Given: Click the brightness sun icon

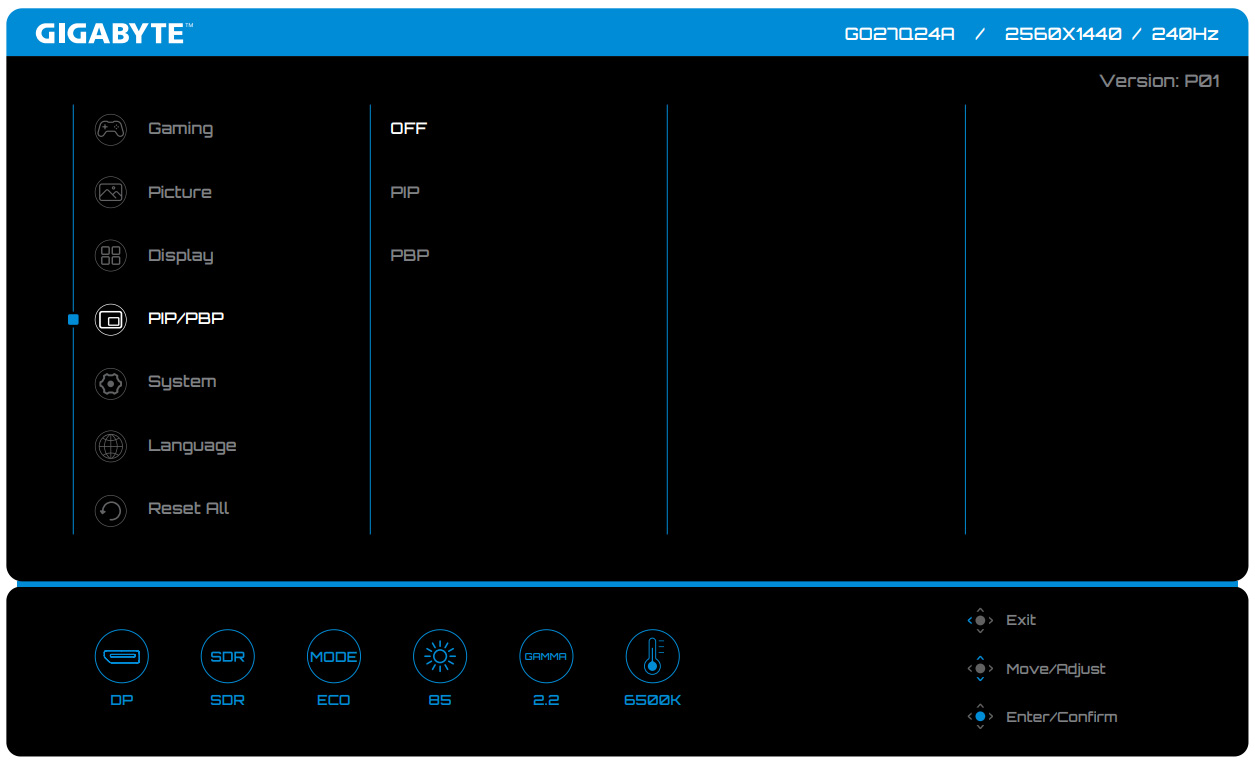Looking at the screenshot, I should click(x=440, y=657).
